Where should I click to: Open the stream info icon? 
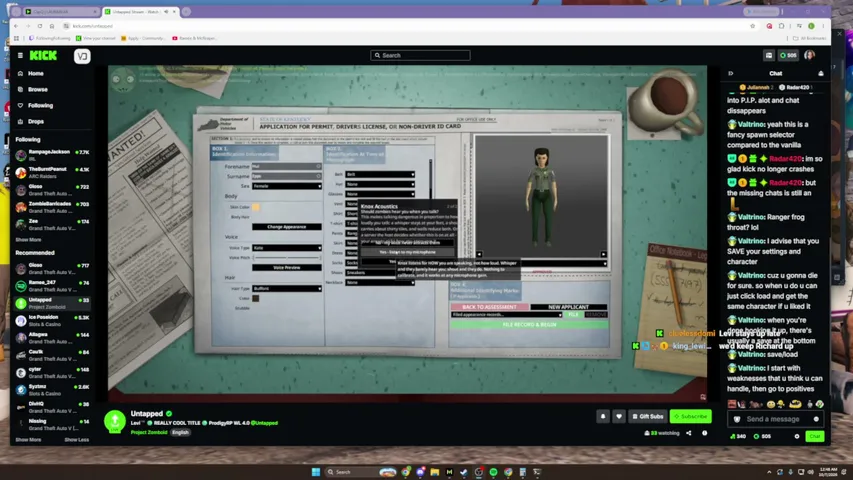click(x=704, y=433)
